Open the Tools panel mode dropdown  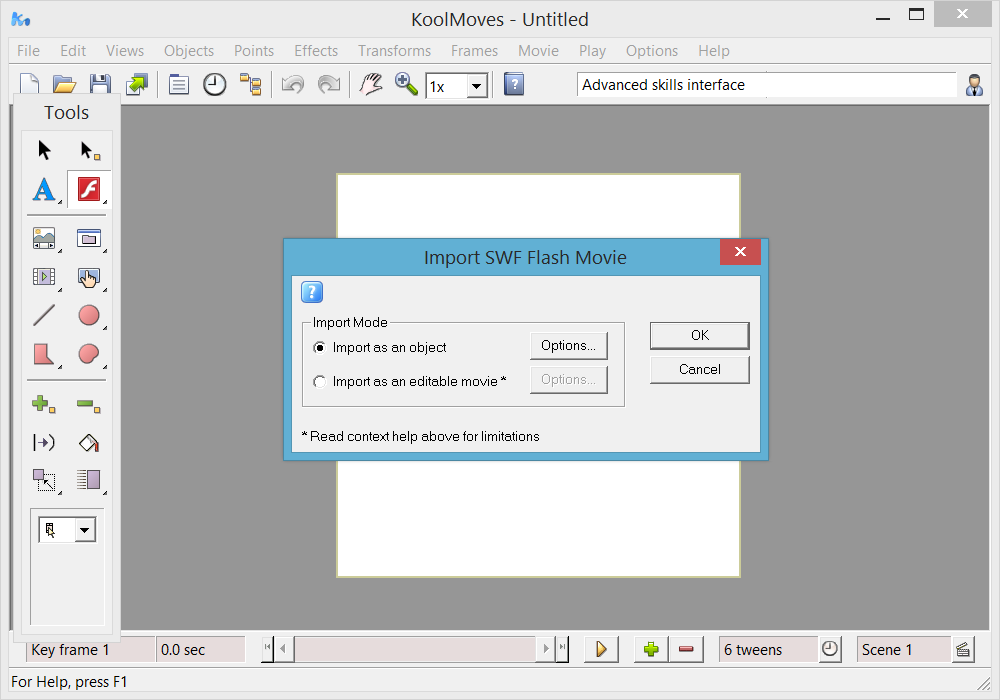[84, 530]
